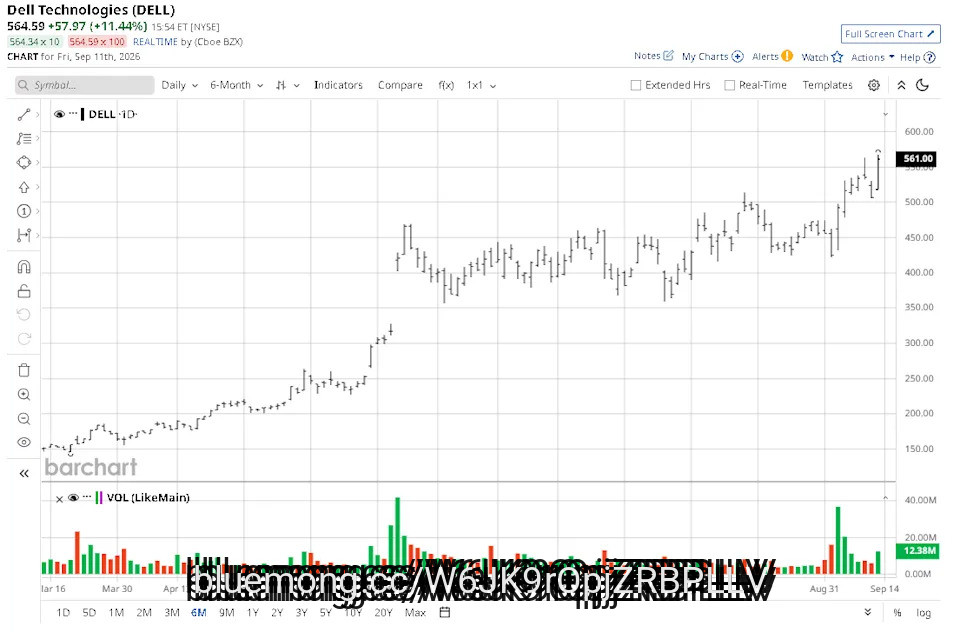Open the Daily frequency dropdown

point(179,85)
